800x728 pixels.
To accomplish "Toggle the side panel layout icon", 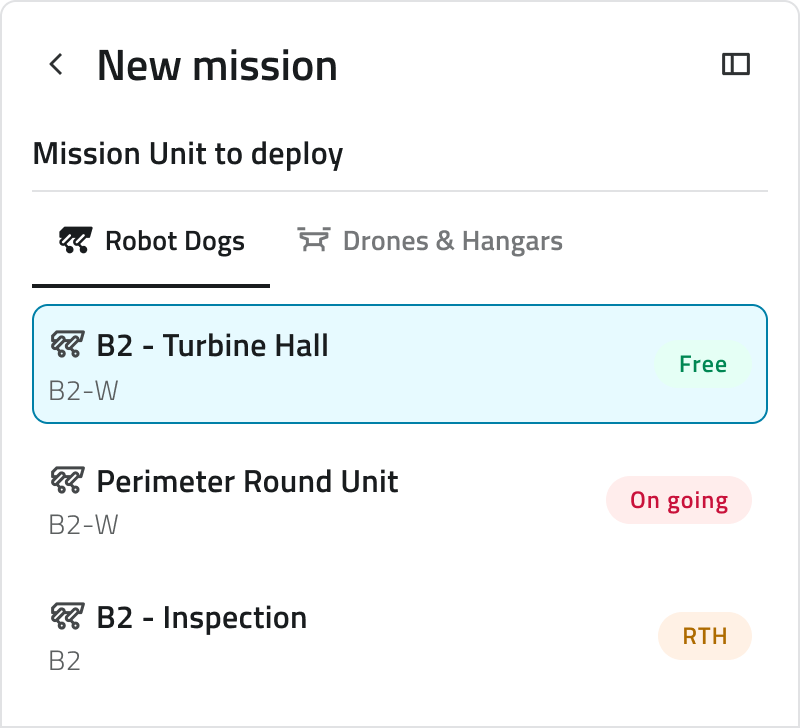I will (x=736, y=64).
